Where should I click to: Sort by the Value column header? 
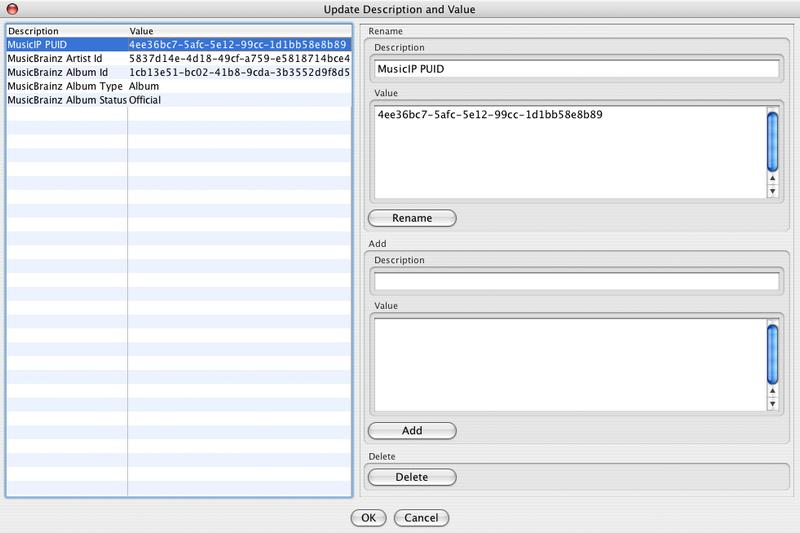(x=240, y=31)
